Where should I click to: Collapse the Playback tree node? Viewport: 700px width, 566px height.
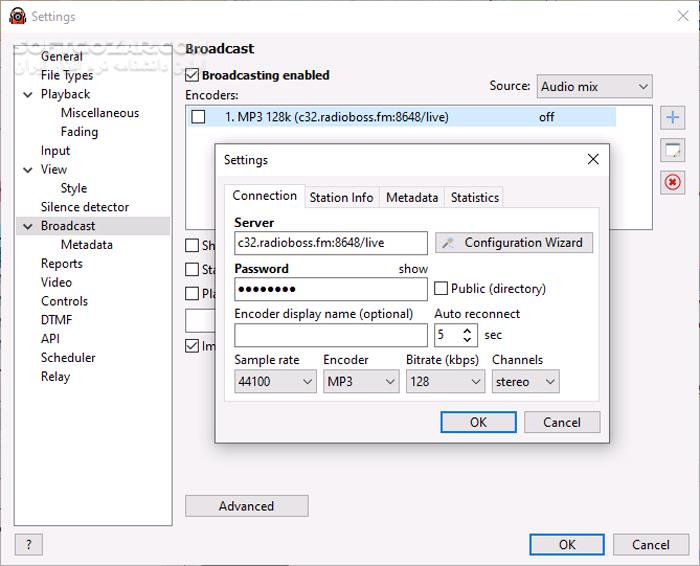28,95
